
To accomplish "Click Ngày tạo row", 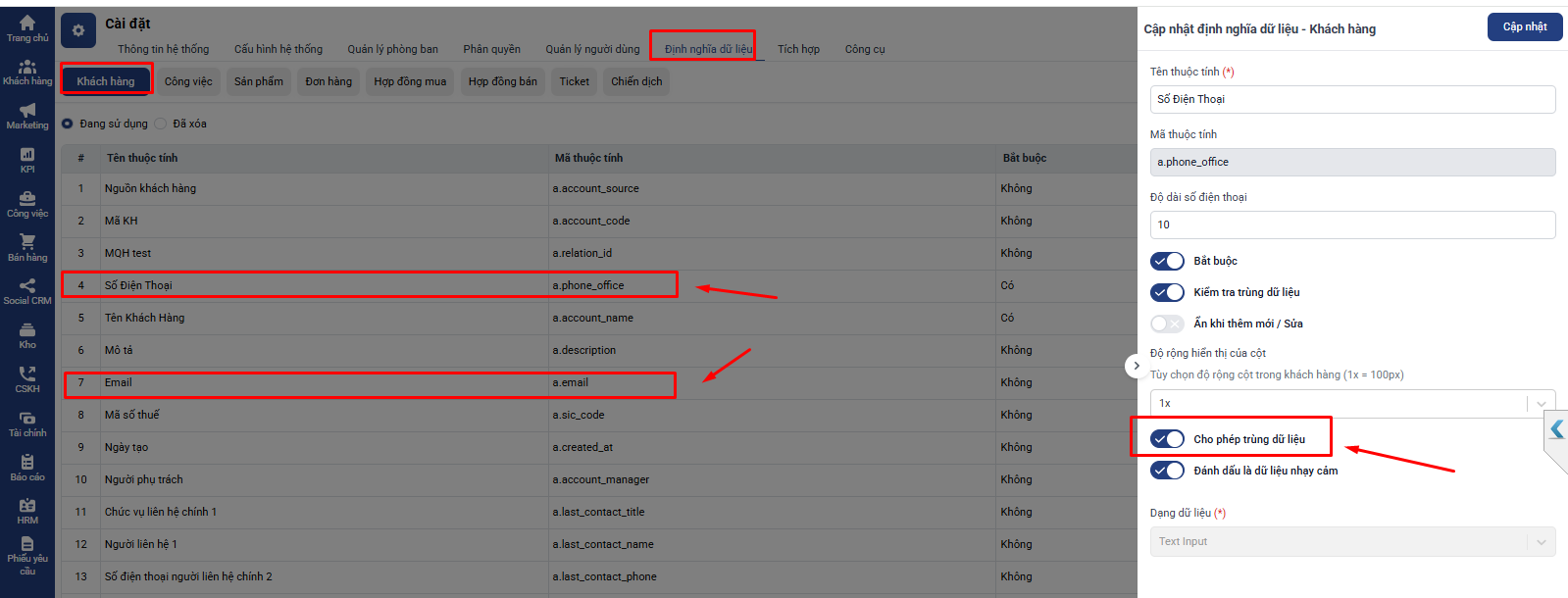I will pos(599,447).
